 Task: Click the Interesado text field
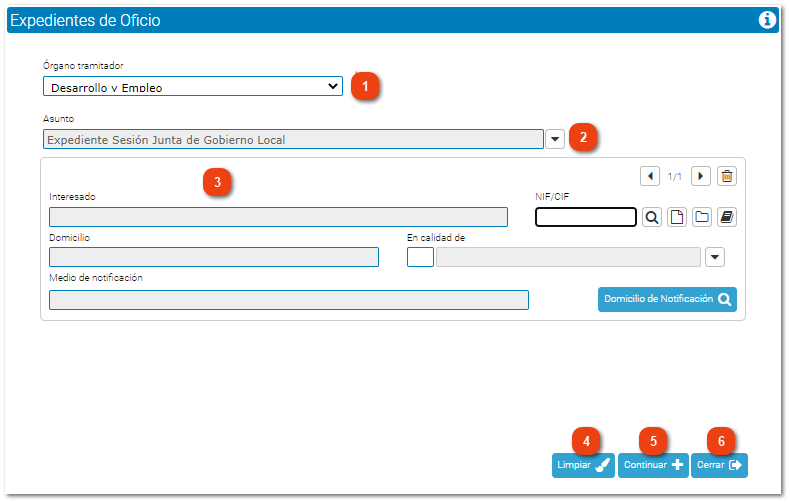tap(278, 217)
